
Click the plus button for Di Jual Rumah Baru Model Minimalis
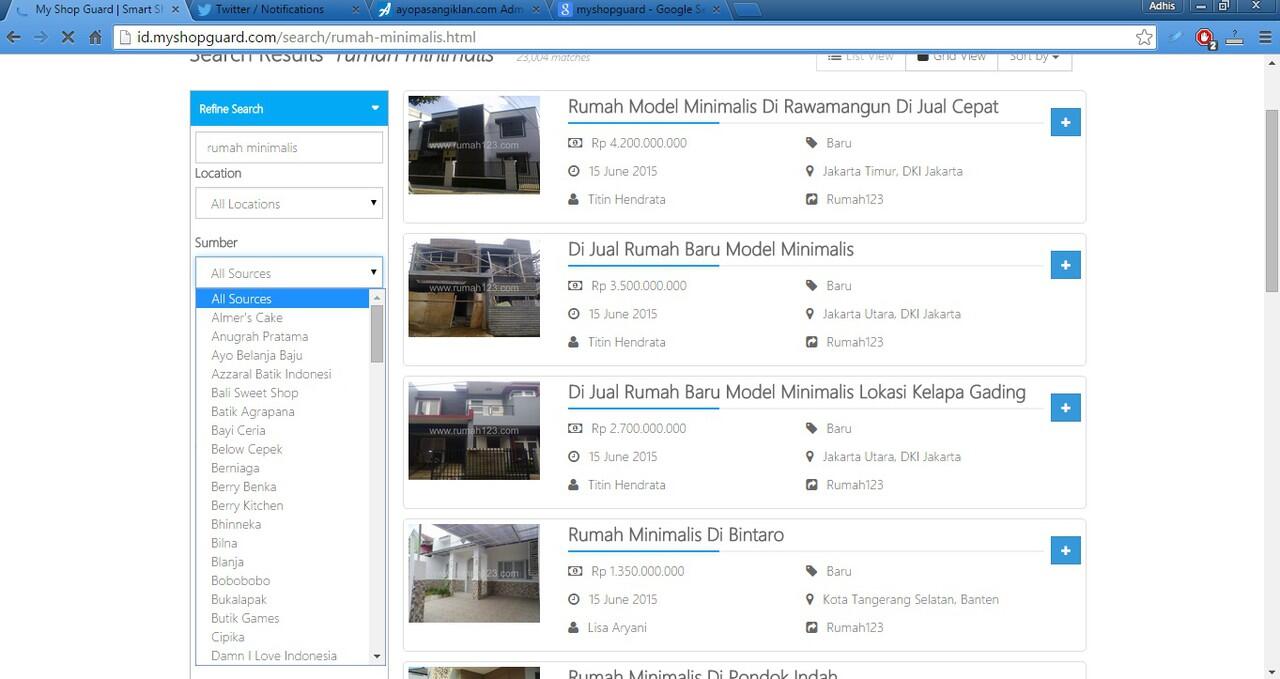pos(1065,265)
